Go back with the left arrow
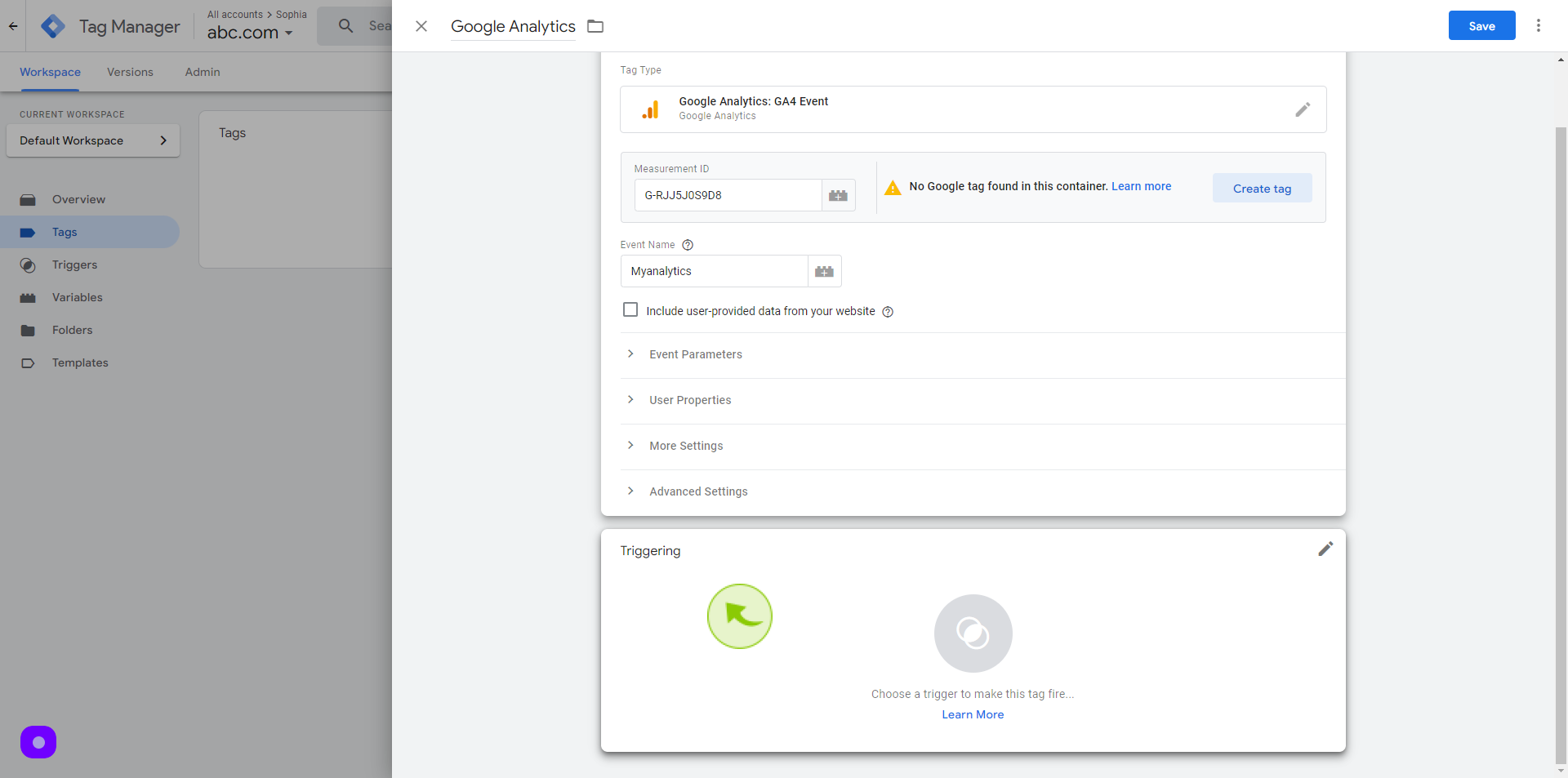 point(13,26)
